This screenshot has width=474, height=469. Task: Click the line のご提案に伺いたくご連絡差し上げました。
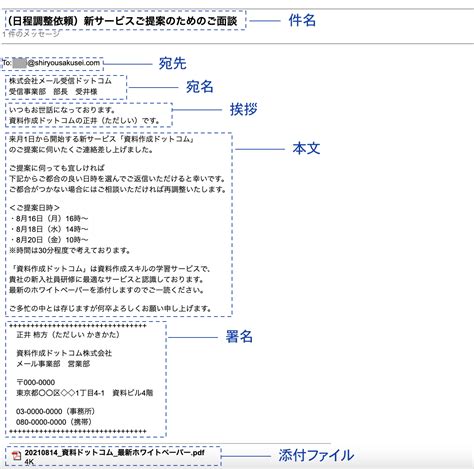tap(81, 150)
